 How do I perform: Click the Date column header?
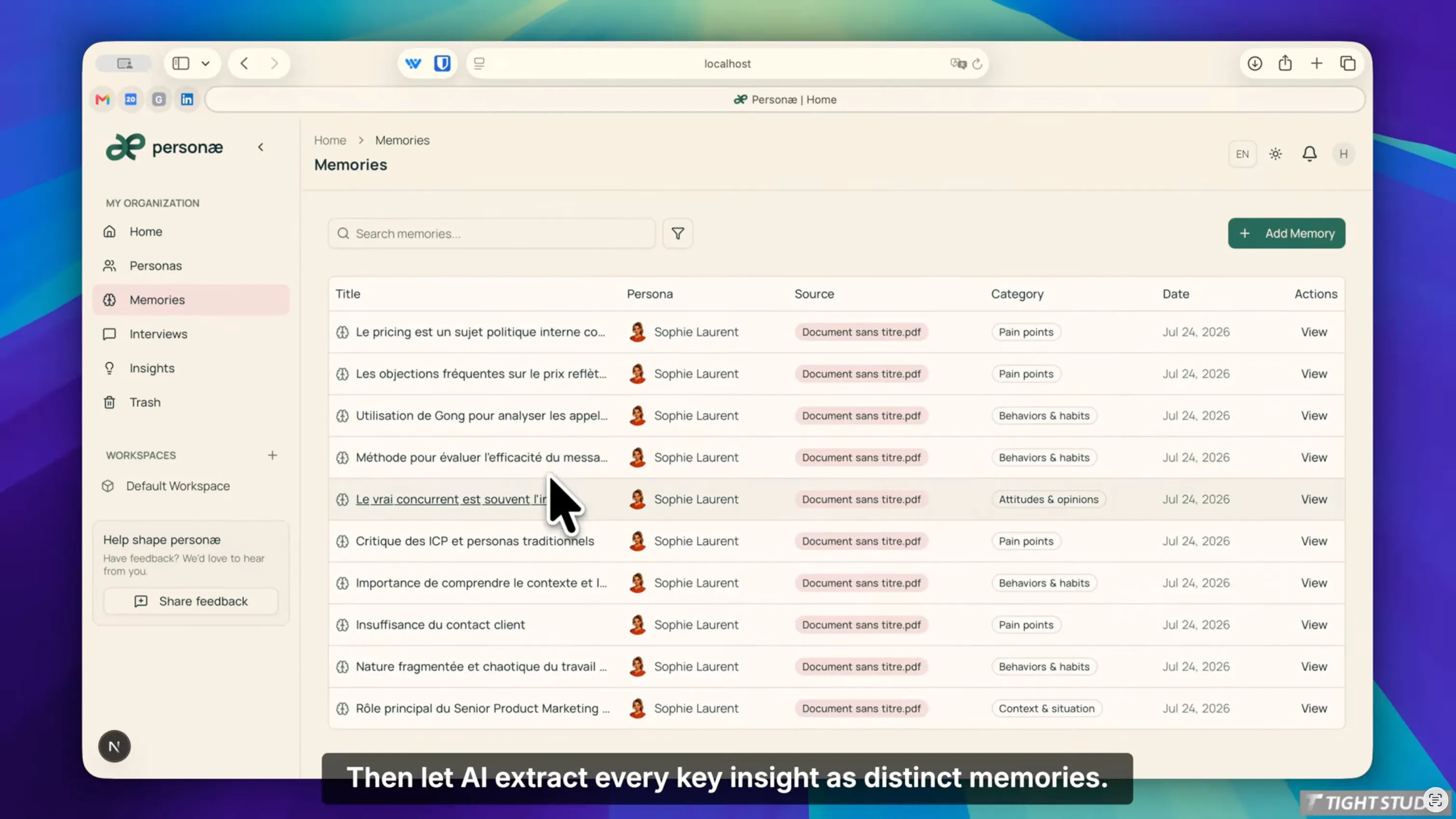pyautogui.click(x=1176, y=294)
